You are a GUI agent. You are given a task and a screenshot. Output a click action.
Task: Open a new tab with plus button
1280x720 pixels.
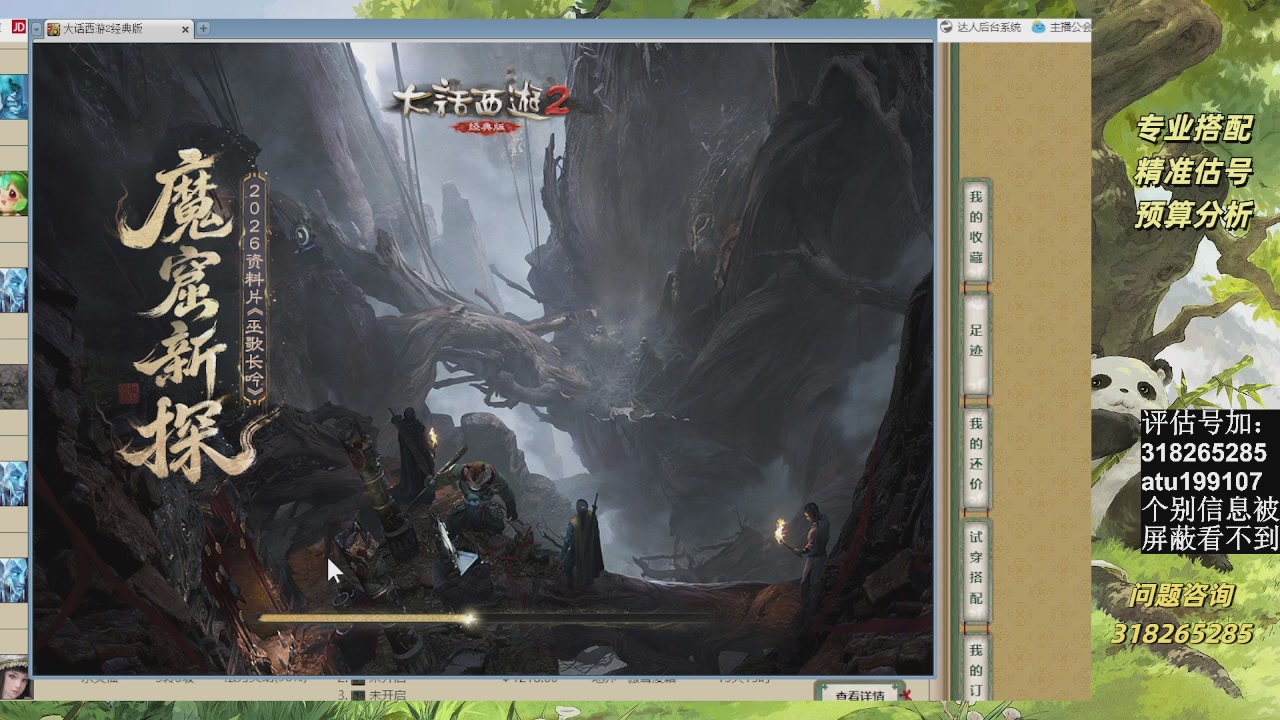pyautogui.click(x=203, y=29)
